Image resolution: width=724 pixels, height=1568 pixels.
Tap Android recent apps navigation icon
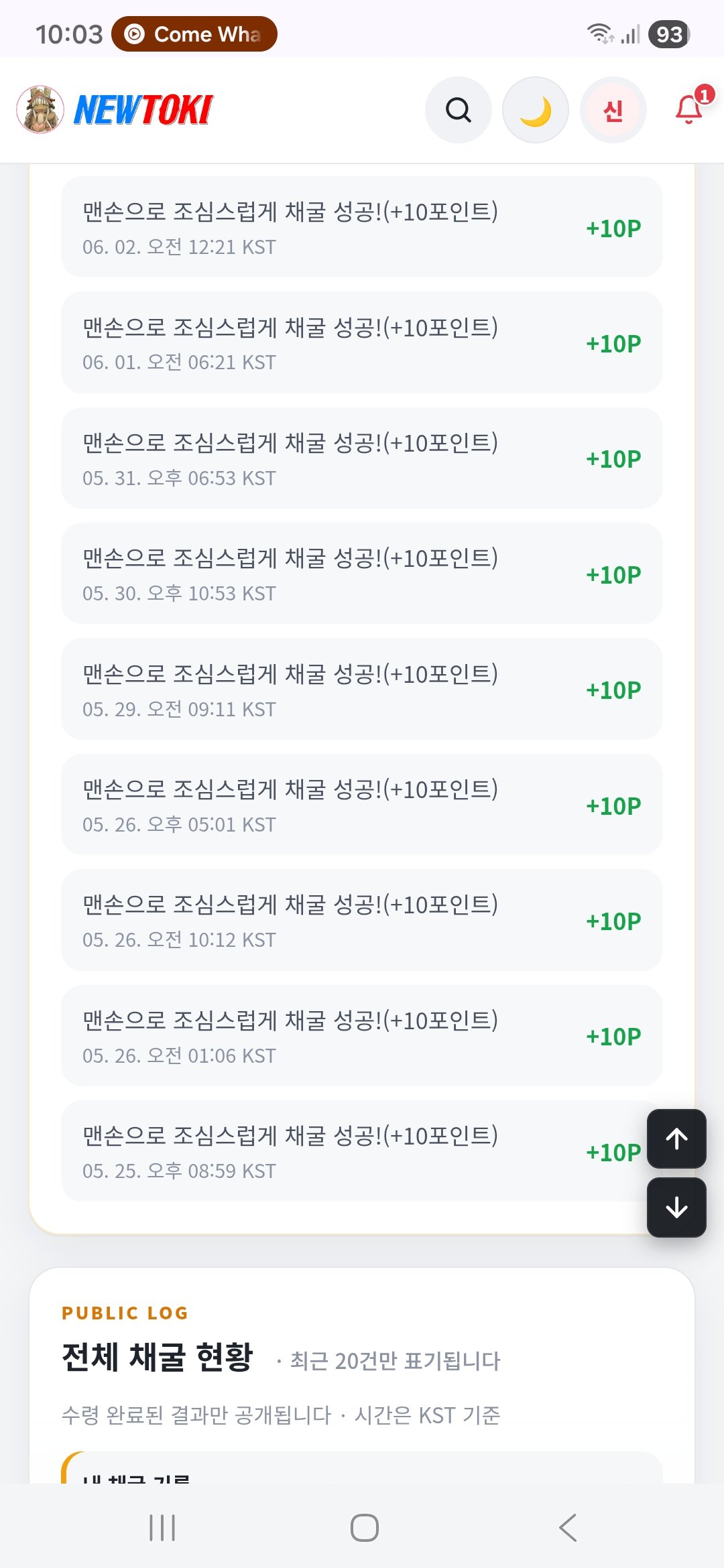click(162, 1528)
